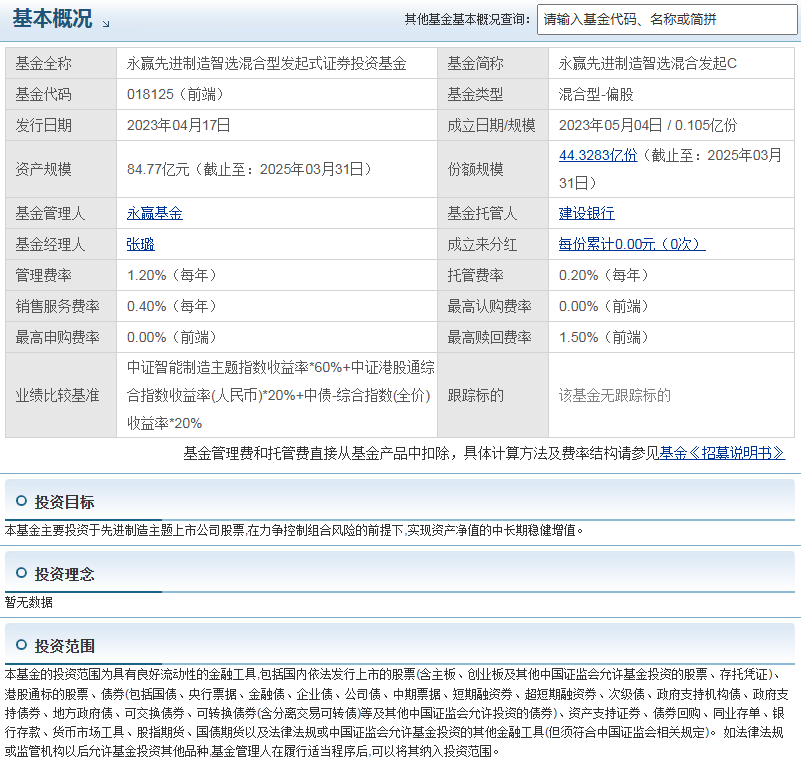The image size is (801, 762).
Task: Select sales service fee value 0.40%（每年）
Action: coord(172,306)
